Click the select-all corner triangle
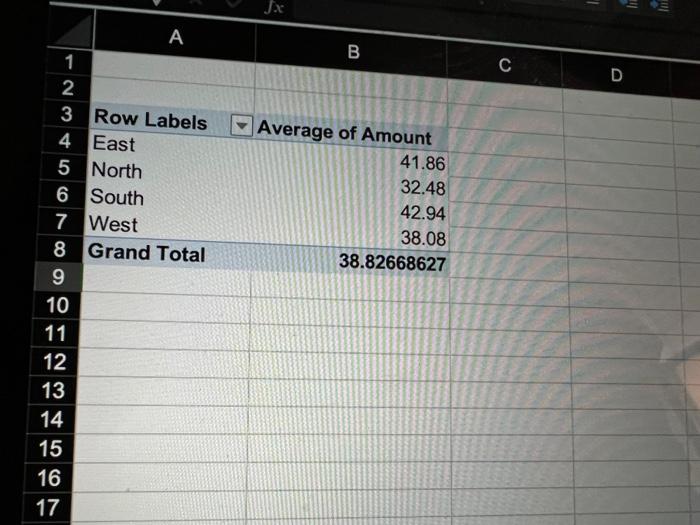Viewport: 700px width, 525px height. pyautogui.click(x=71, y=29)
